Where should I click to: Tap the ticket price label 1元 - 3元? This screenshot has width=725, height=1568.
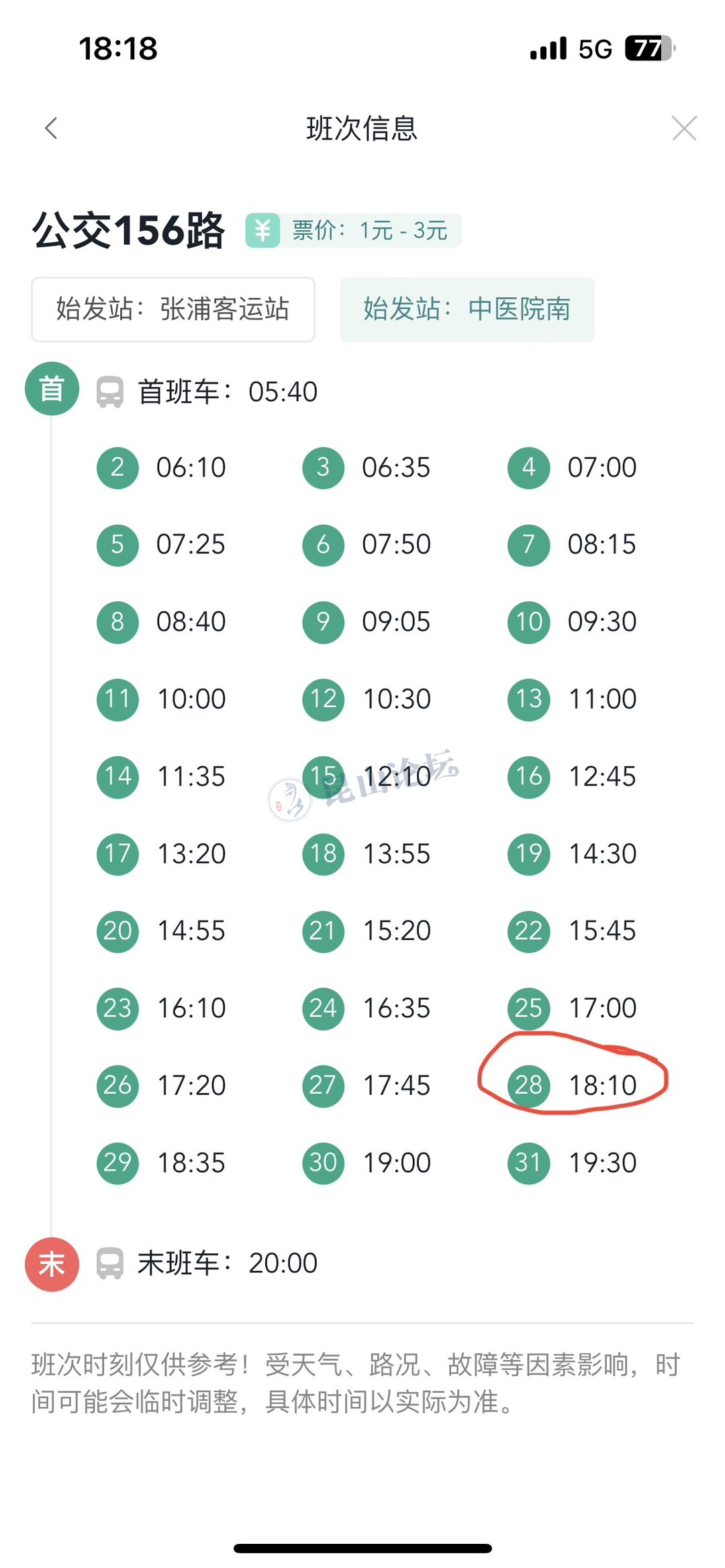403,231
